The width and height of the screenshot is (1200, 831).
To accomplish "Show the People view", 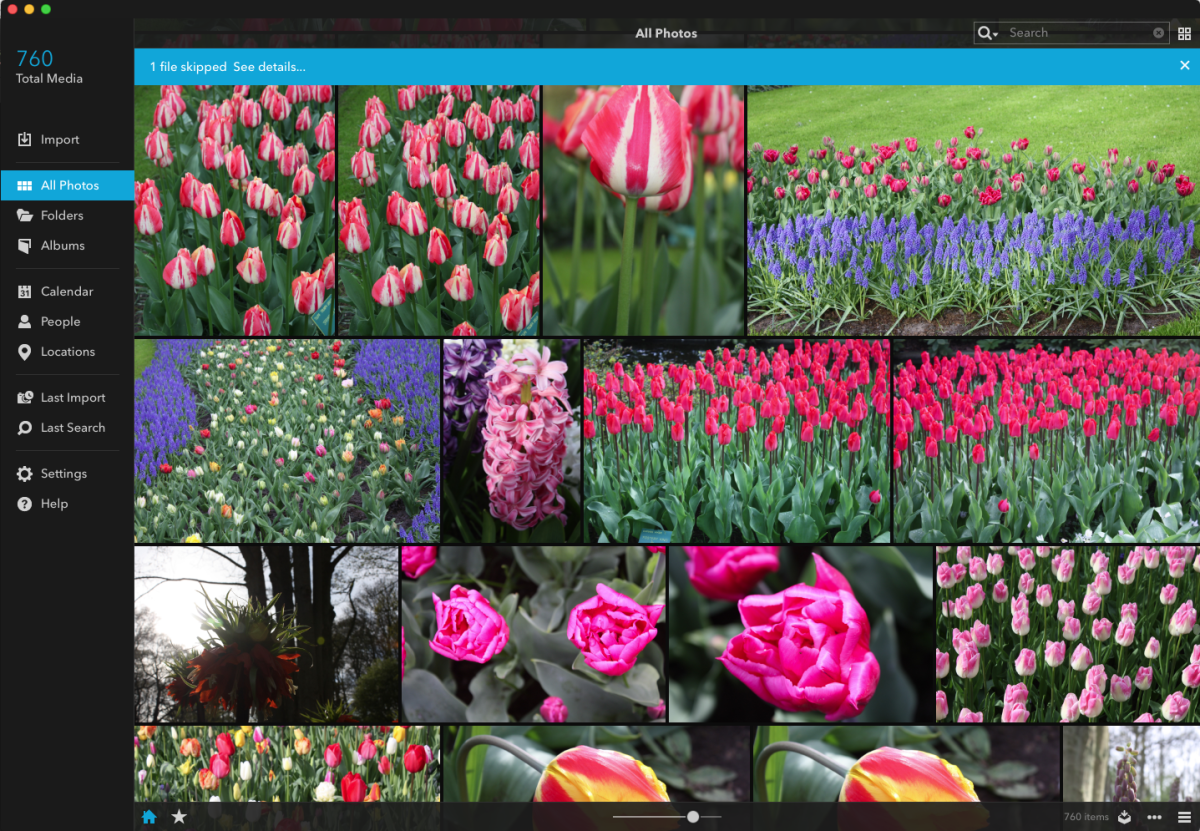I will pos(60,322).
